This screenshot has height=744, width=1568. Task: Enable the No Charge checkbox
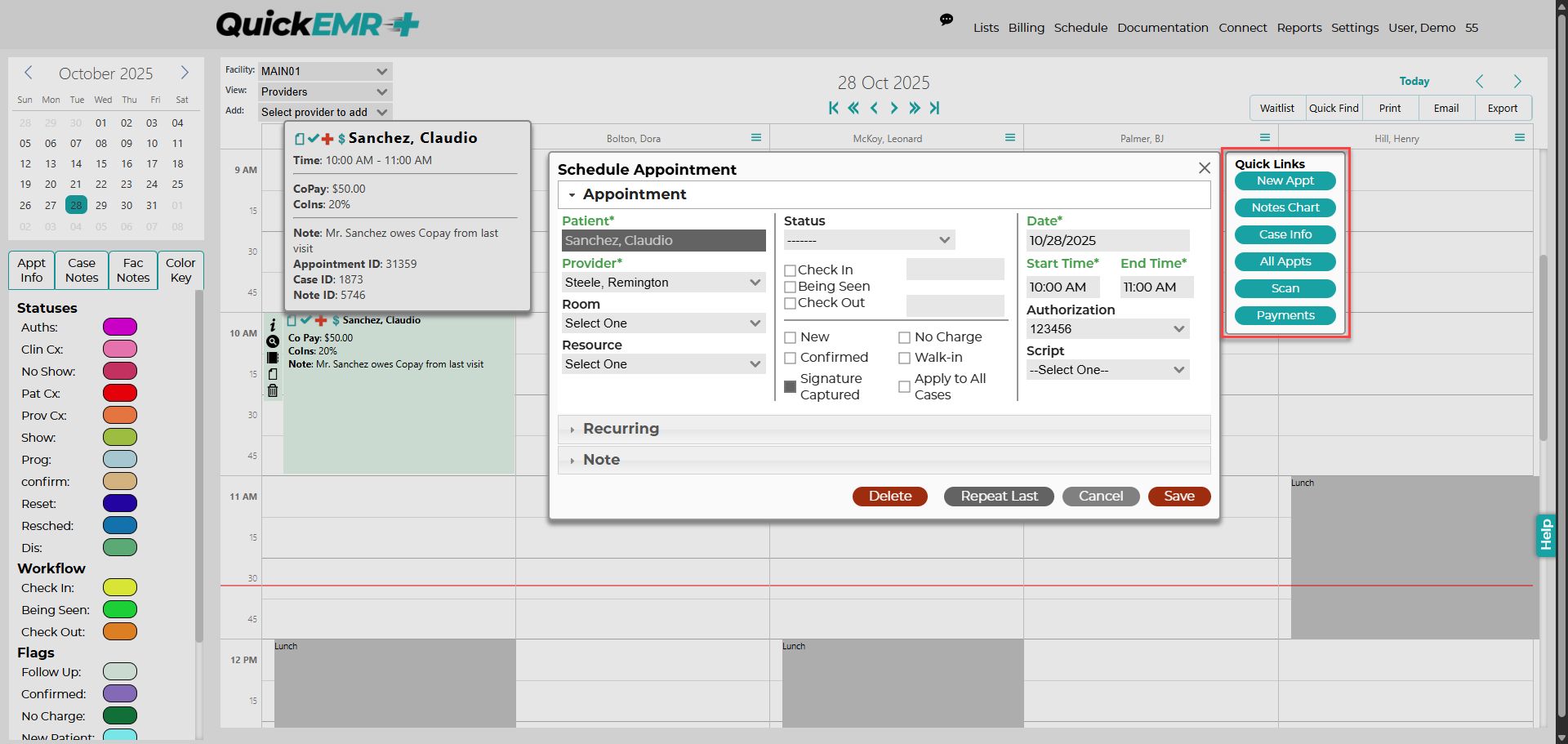(904, 337)
